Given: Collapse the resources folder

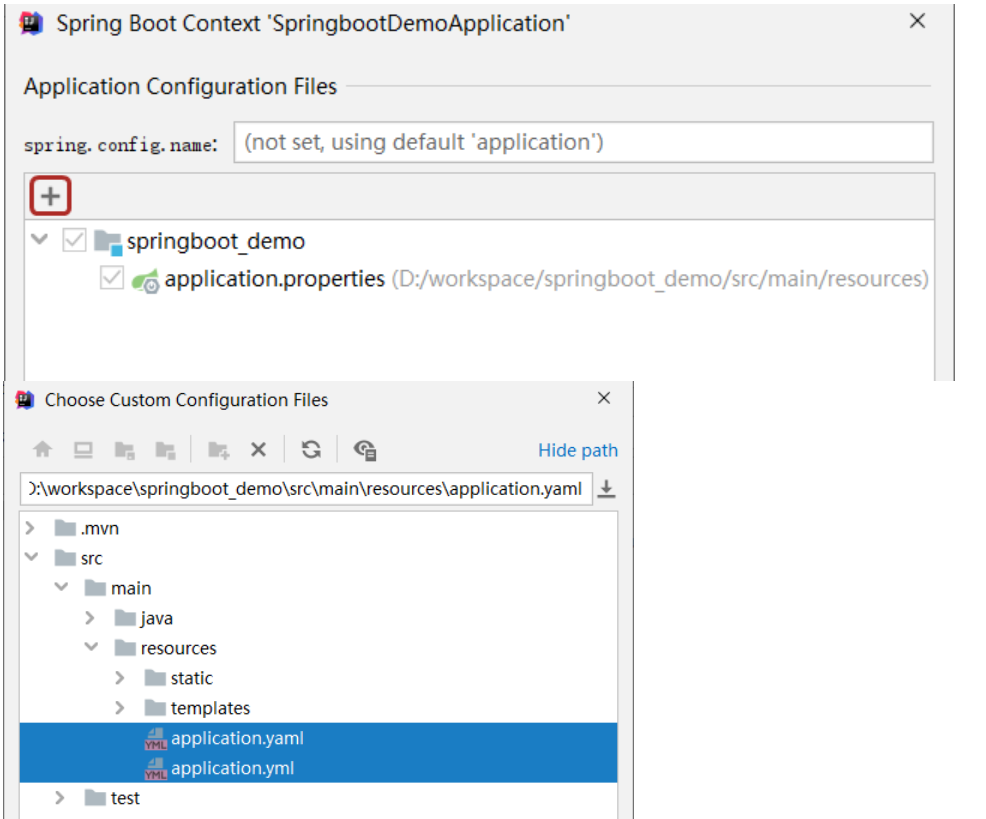Looking at the screenshot, I should coord(91,648).
